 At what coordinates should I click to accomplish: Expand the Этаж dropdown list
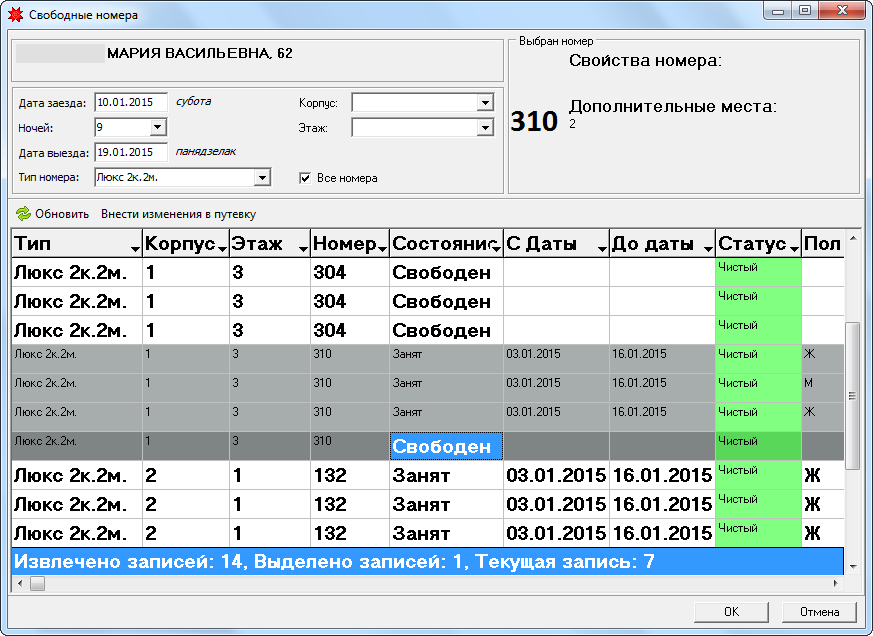[x=485, y=128]
